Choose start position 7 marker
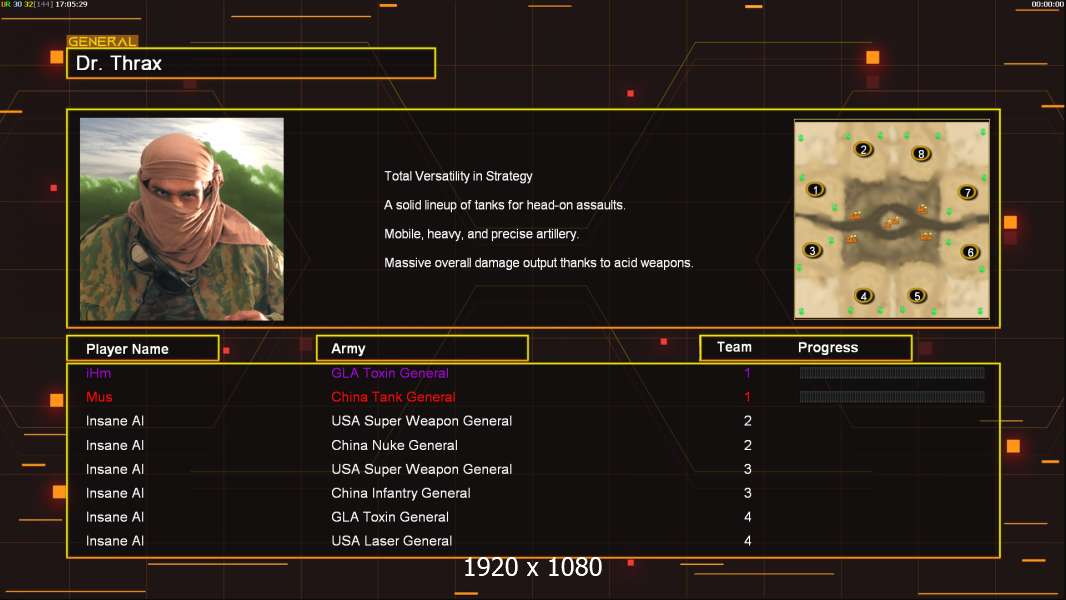This screenshot has width=1066, height=600. [x=967, y=192]
